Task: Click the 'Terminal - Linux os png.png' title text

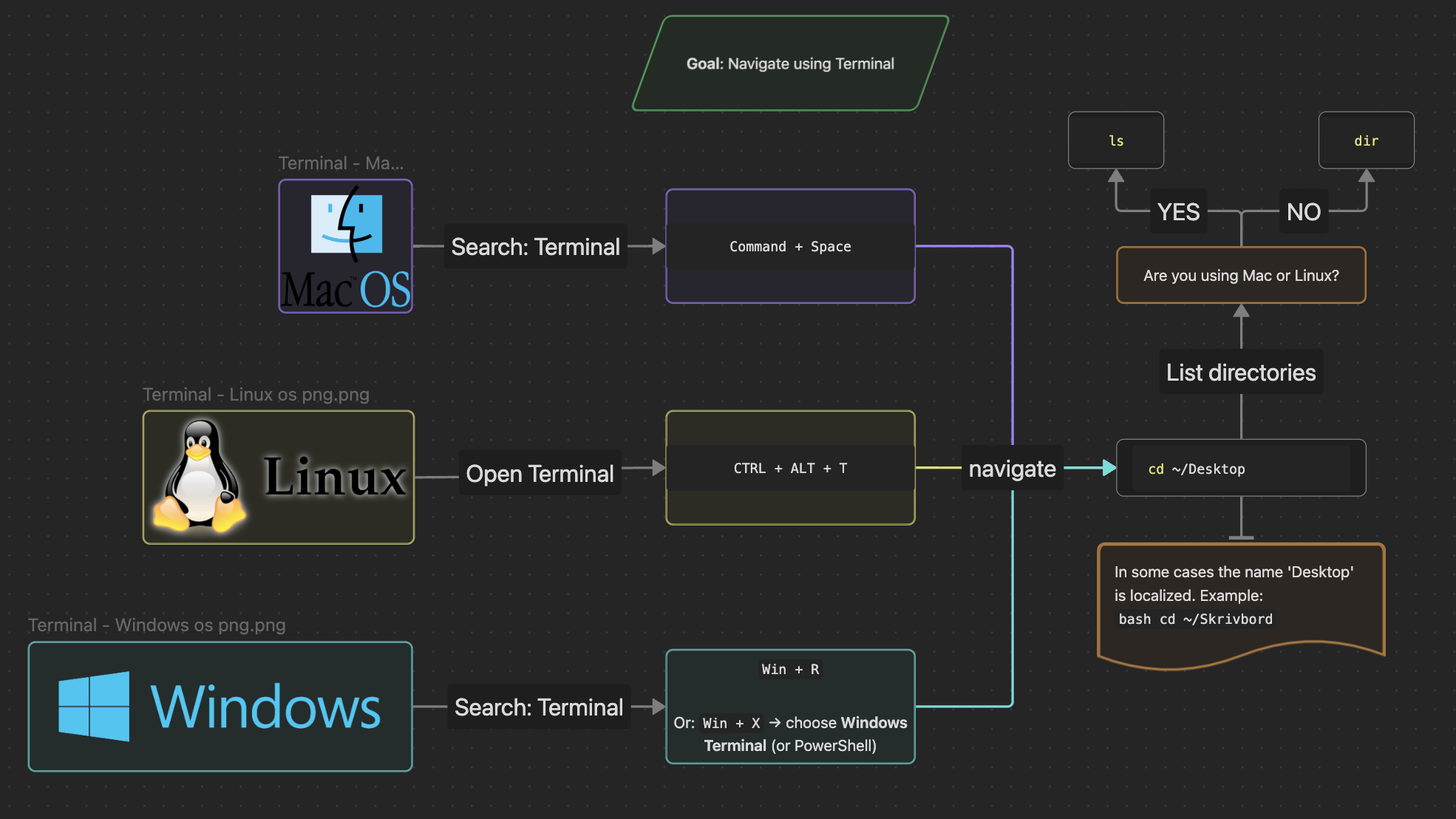Action: pos(256,394)
